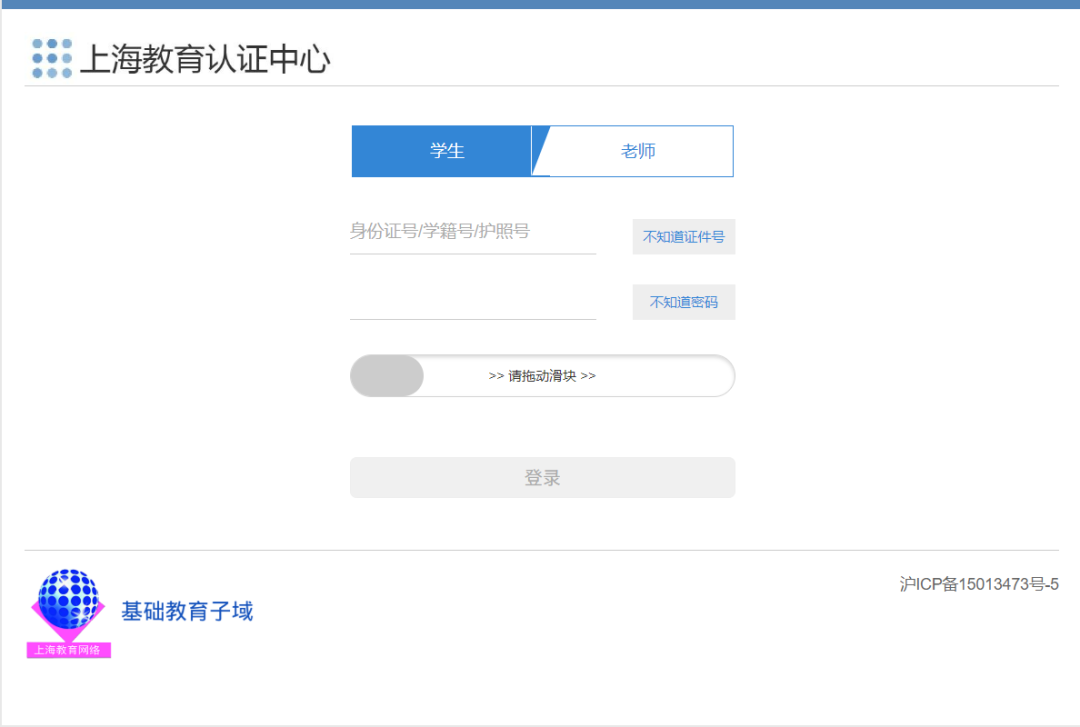Open the 不知道证件号 help button
The width and height of the screenshot is (1080, 727).
683,237
